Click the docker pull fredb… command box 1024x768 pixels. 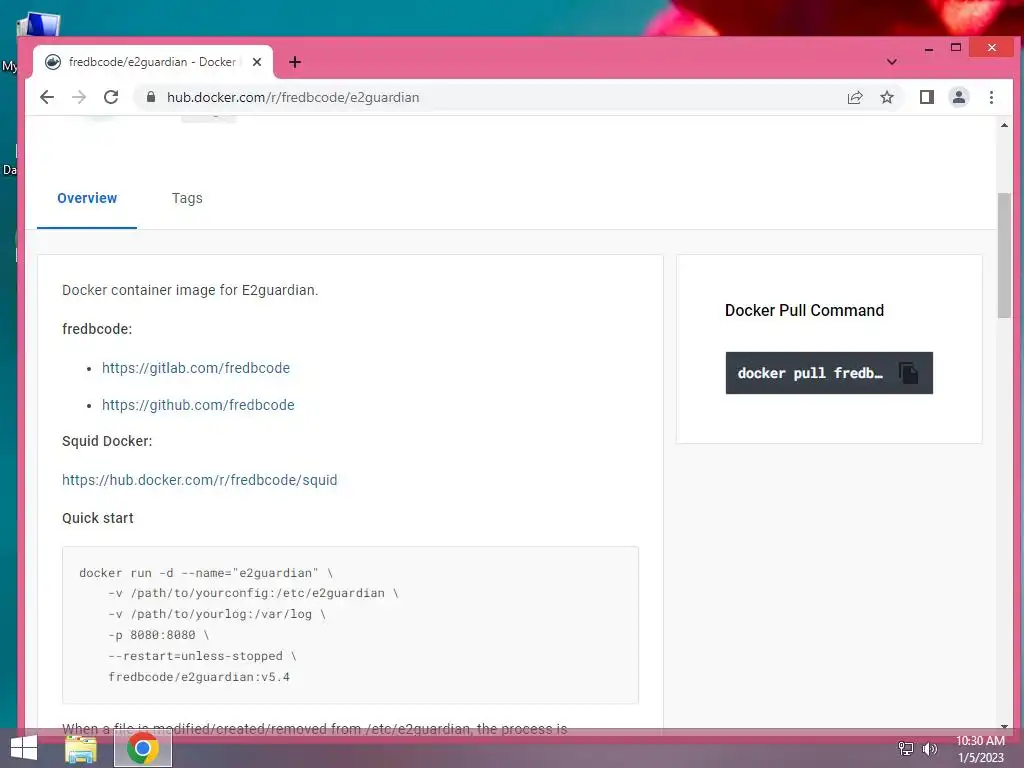(829, 373)
